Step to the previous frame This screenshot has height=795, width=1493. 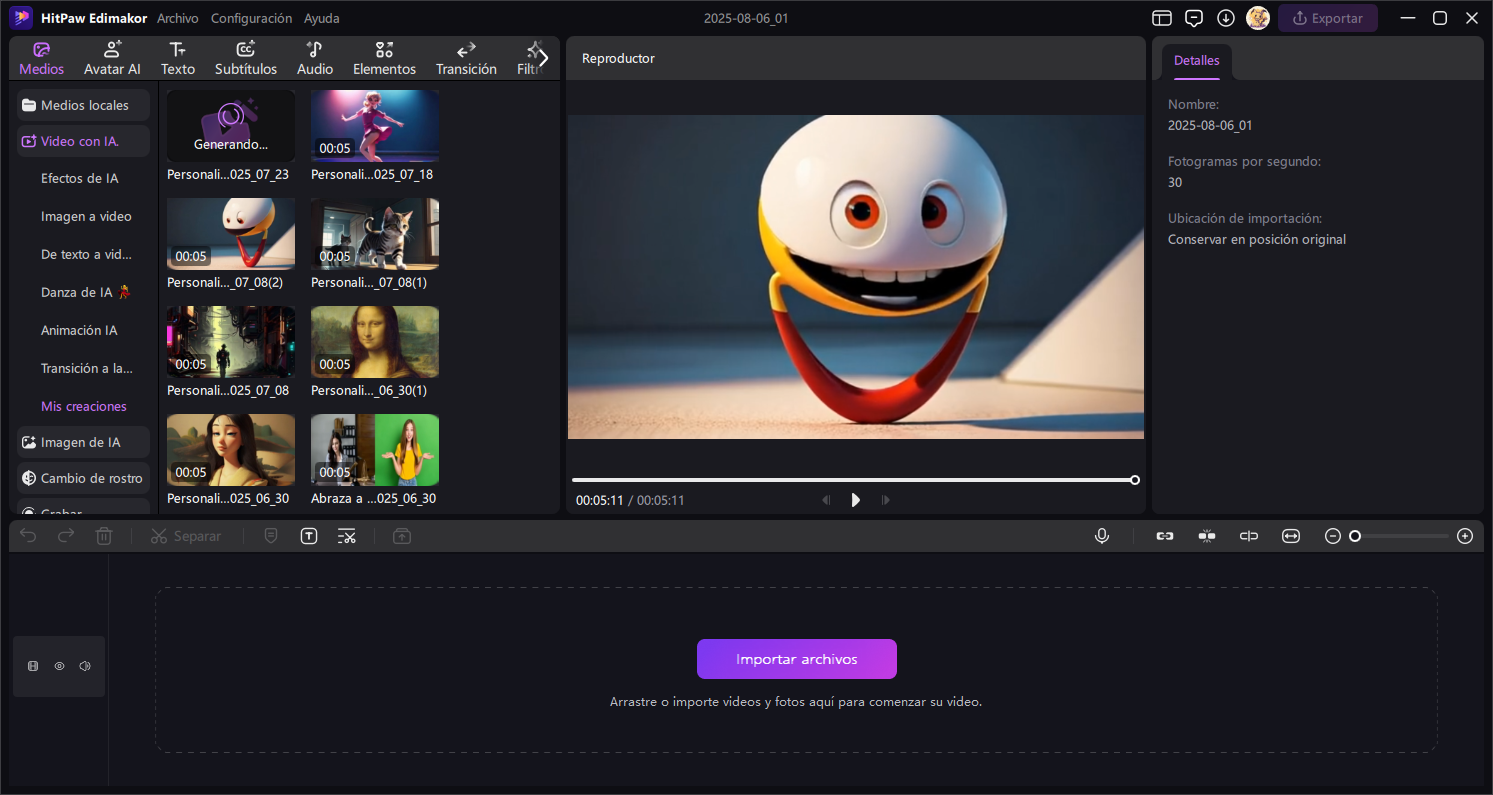click(x=826, y=500)
